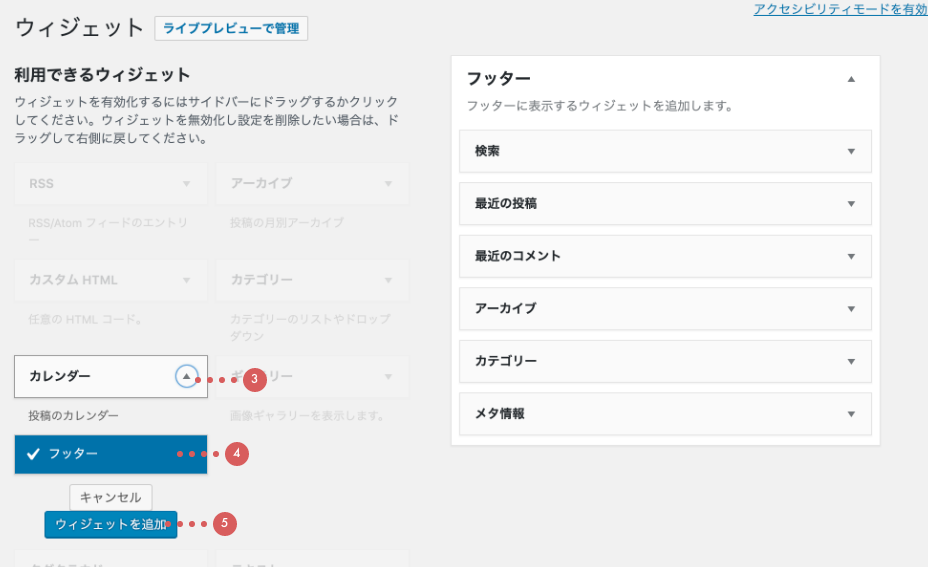
Task: Expand the 最近のコメント widget
Action: [851, 256]
